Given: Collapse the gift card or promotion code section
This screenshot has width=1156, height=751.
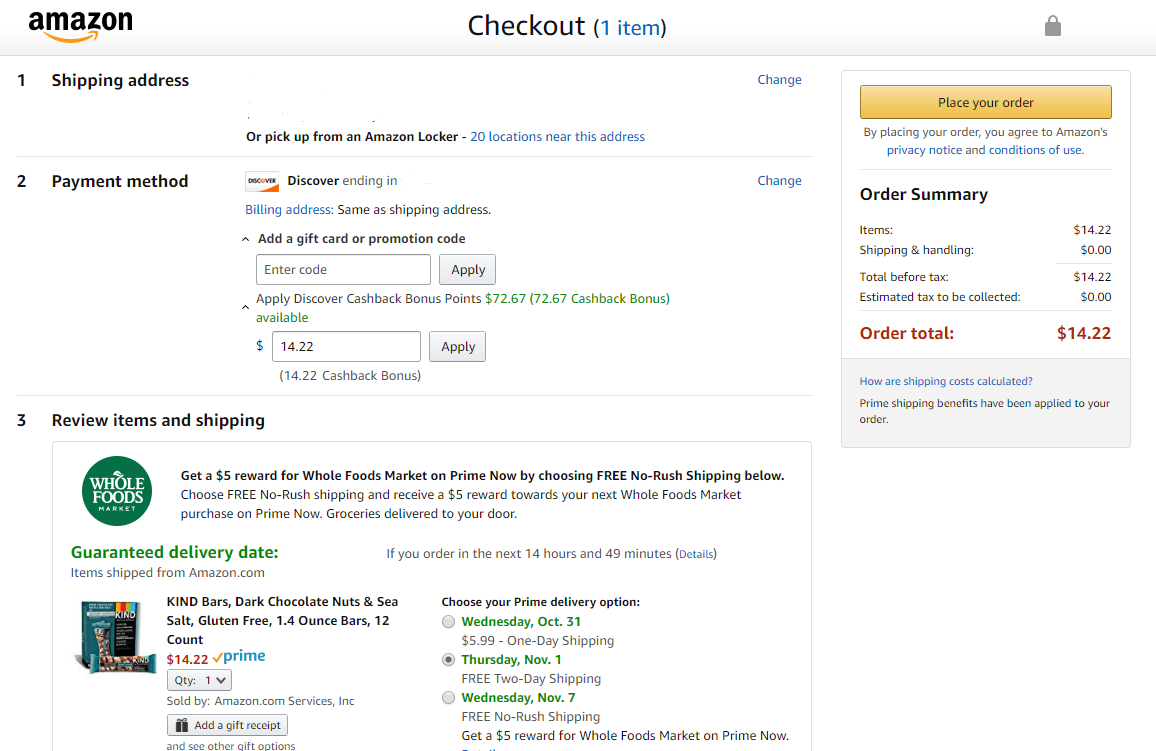Looking at the screenshot, I should pos(246,239).
